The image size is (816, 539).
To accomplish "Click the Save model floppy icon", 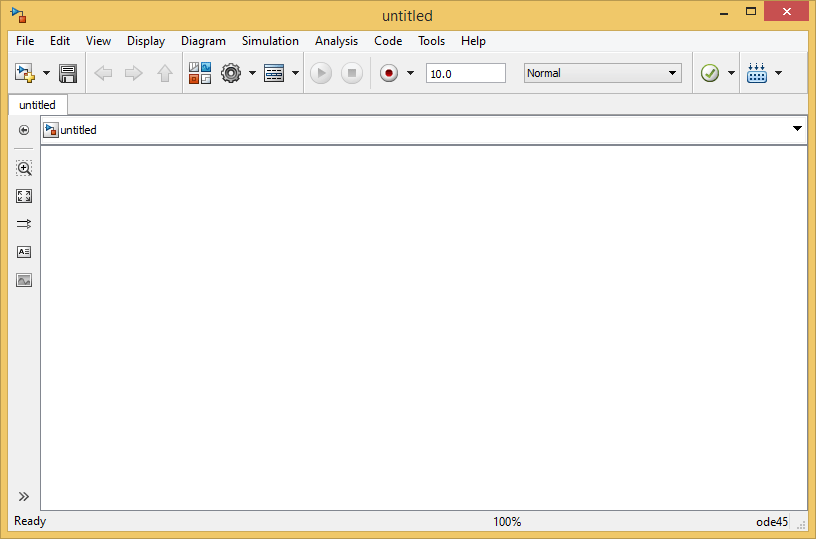I will pyautogui.click(x=68, y=73).
